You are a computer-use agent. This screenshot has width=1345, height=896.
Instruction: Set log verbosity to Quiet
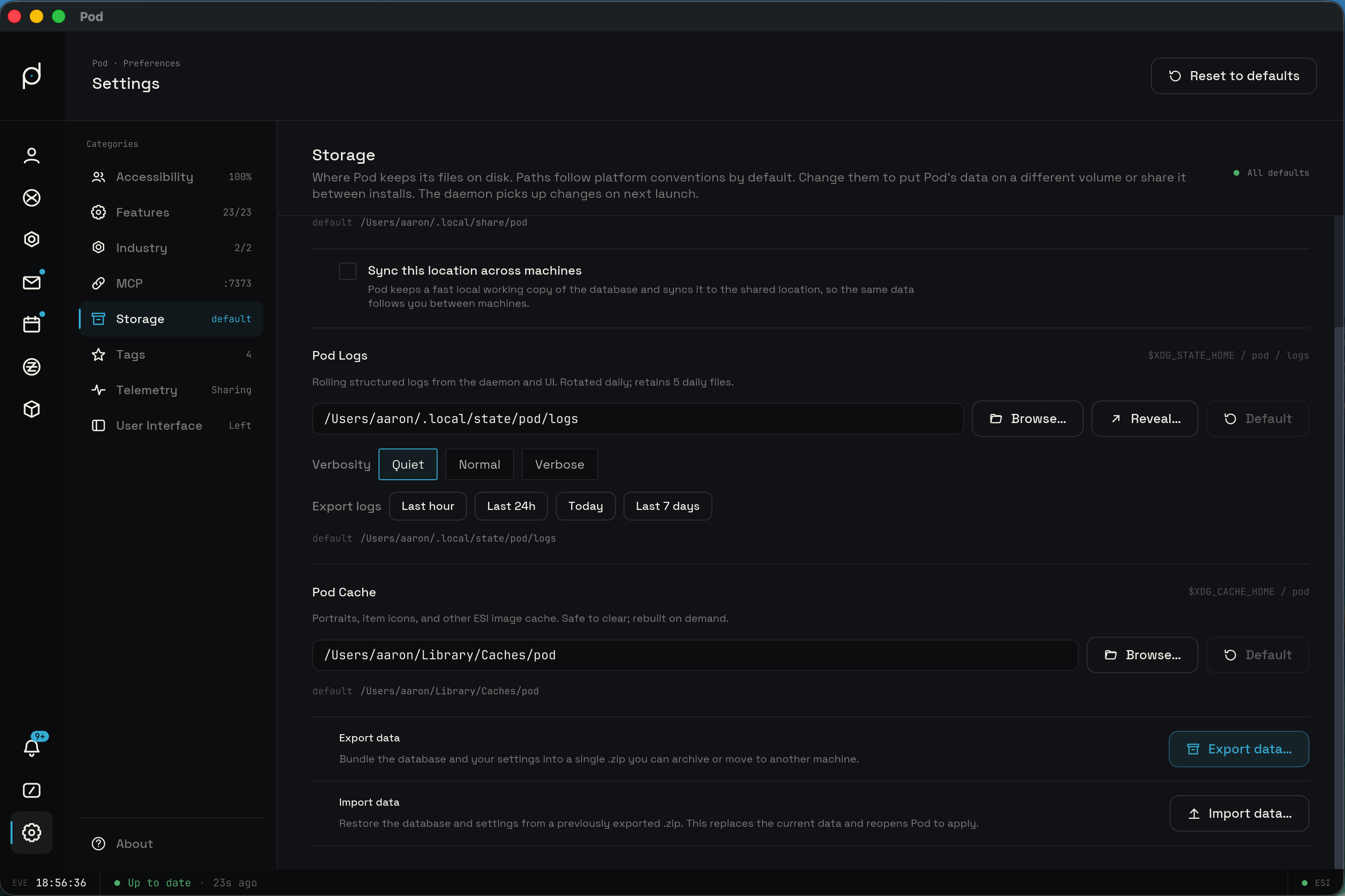[x=407, y=465]
